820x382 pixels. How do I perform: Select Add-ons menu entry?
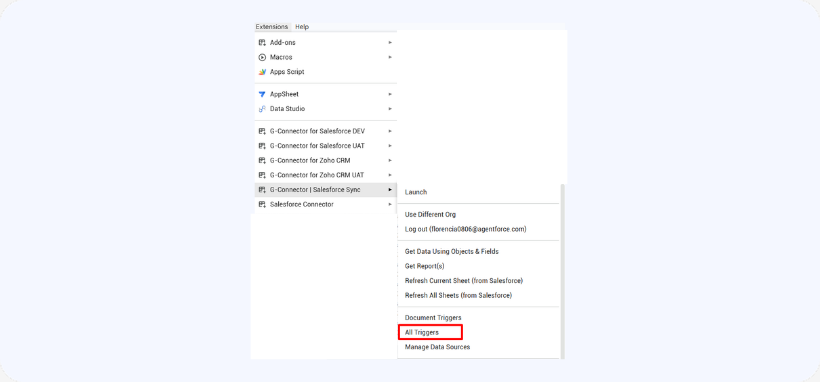326,42
